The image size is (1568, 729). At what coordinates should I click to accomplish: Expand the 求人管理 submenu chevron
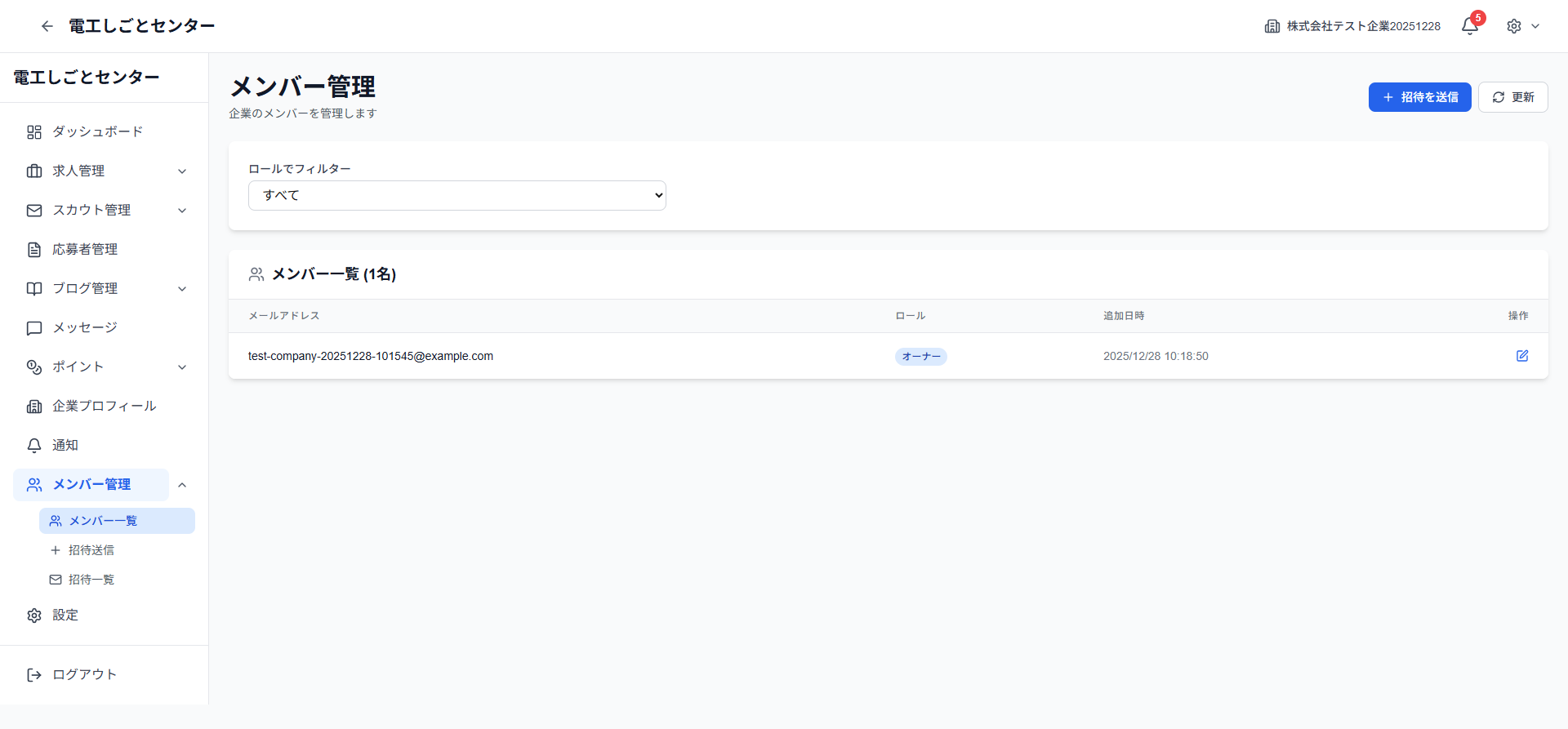tap(182, 171)
